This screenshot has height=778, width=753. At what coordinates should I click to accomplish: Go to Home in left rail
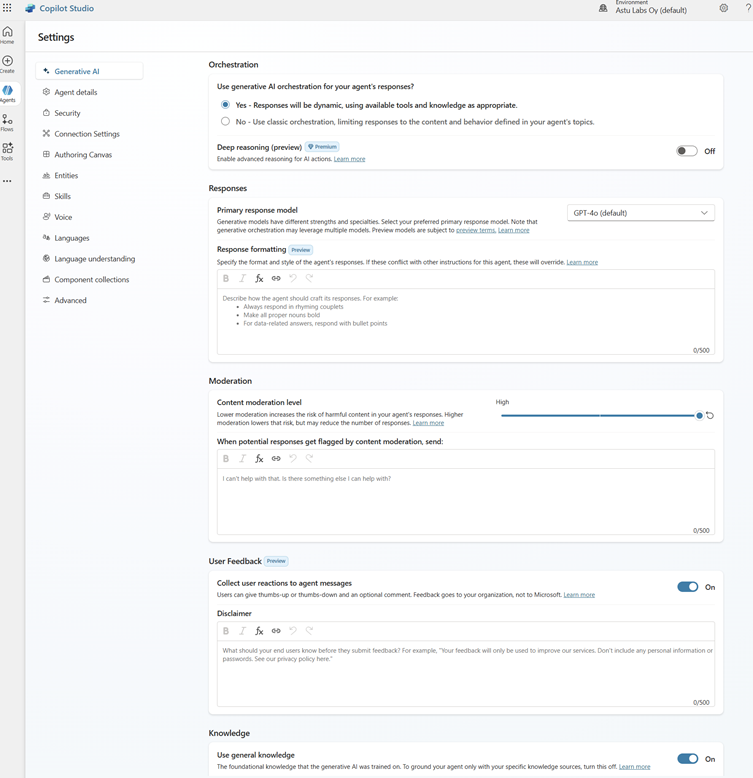pyautogui.click(x=8, y=35)
